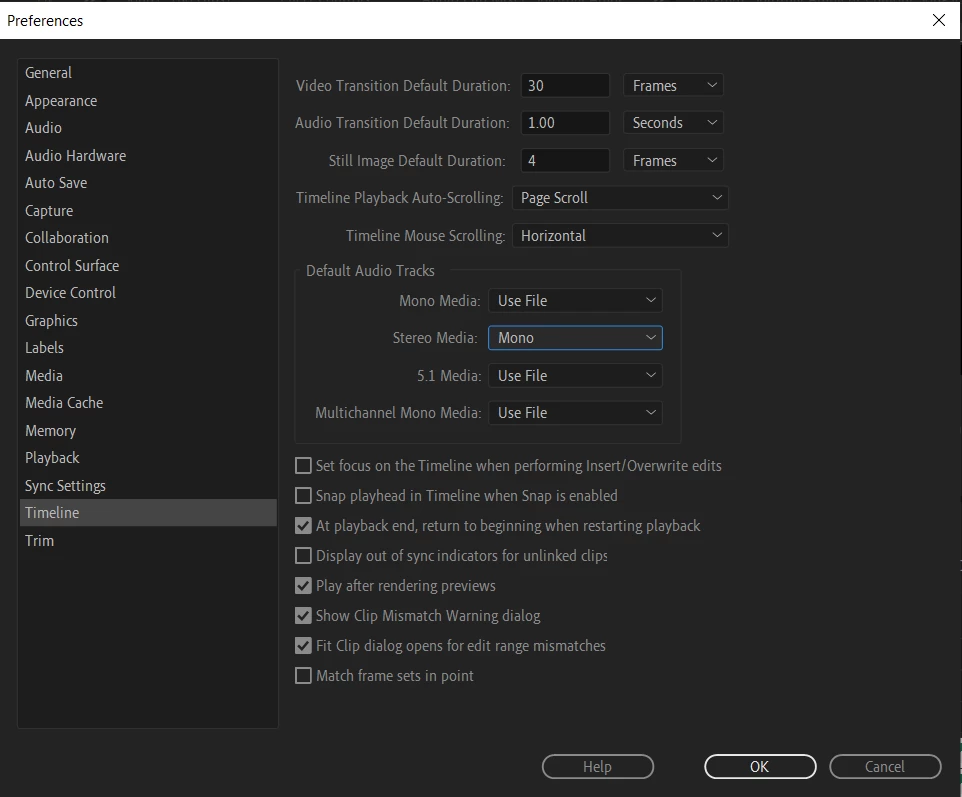Open Timeline Playback Auto-Scrolling dropdown

(x=620, y=198)
